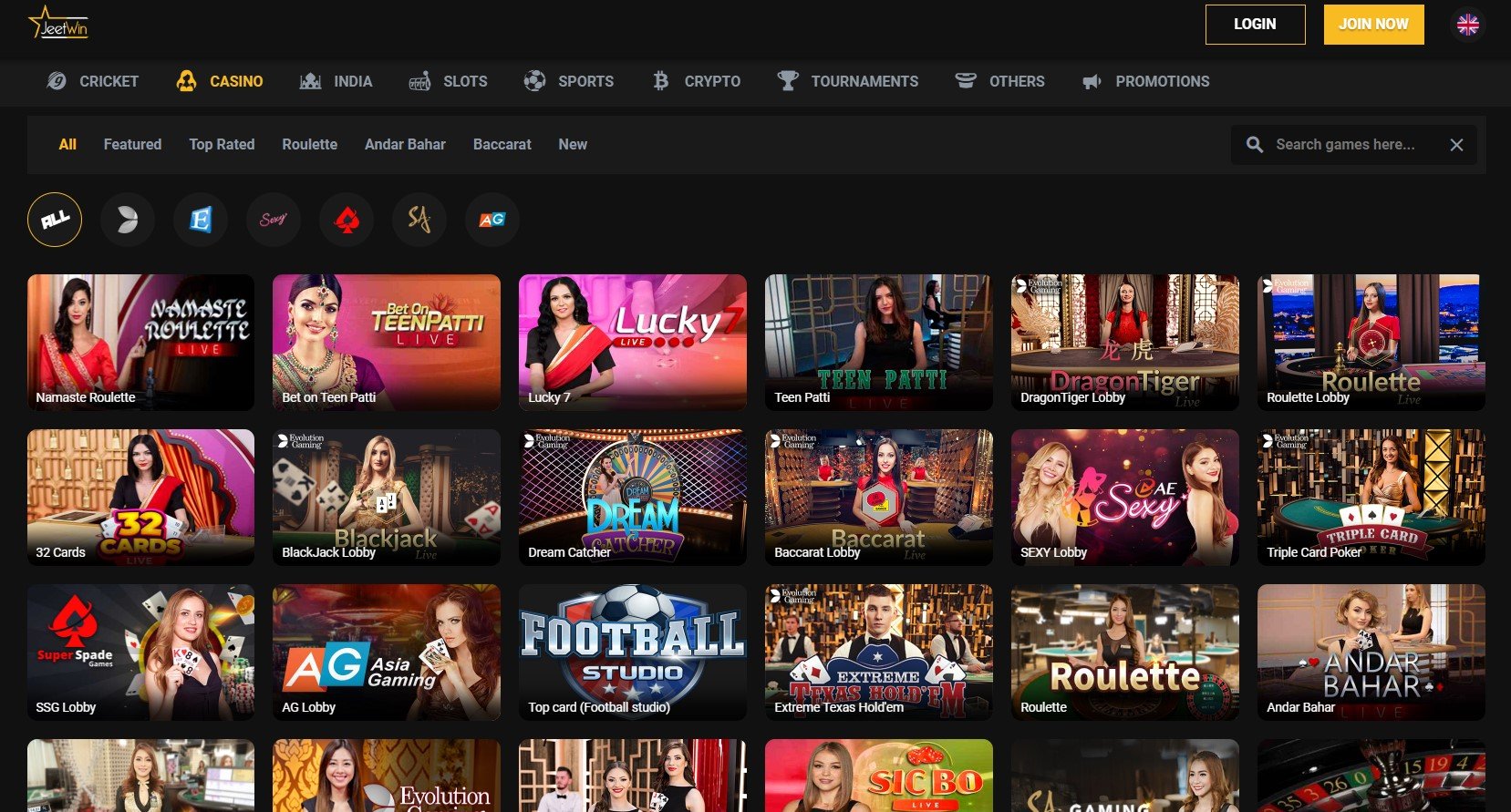Launch the 32 Cards game

(140, 498)
